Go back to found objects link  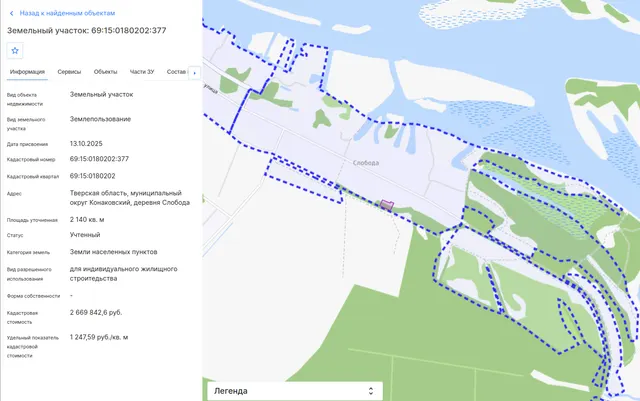67,13
